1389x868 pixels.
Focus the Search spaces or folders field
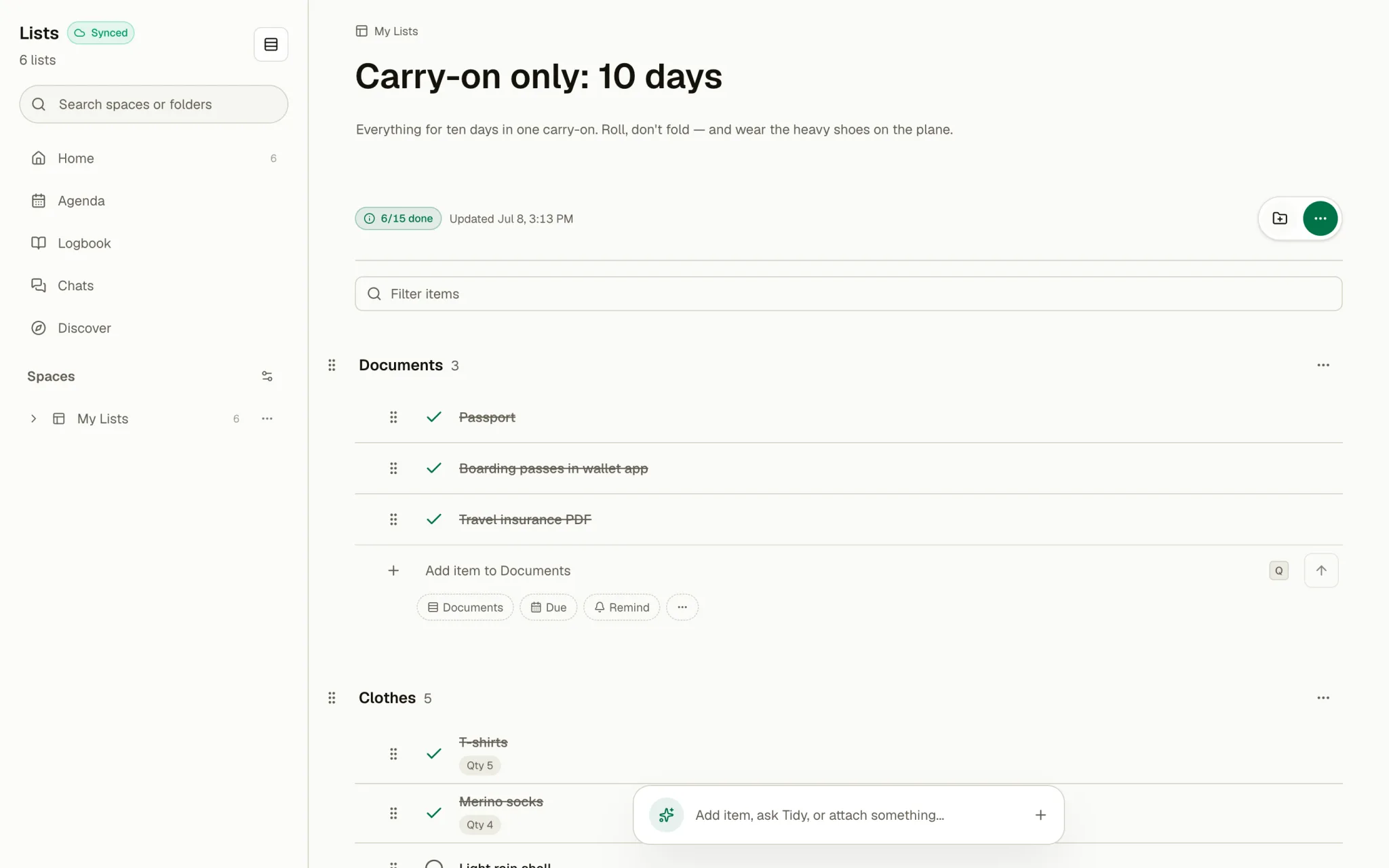pos(154,104)
